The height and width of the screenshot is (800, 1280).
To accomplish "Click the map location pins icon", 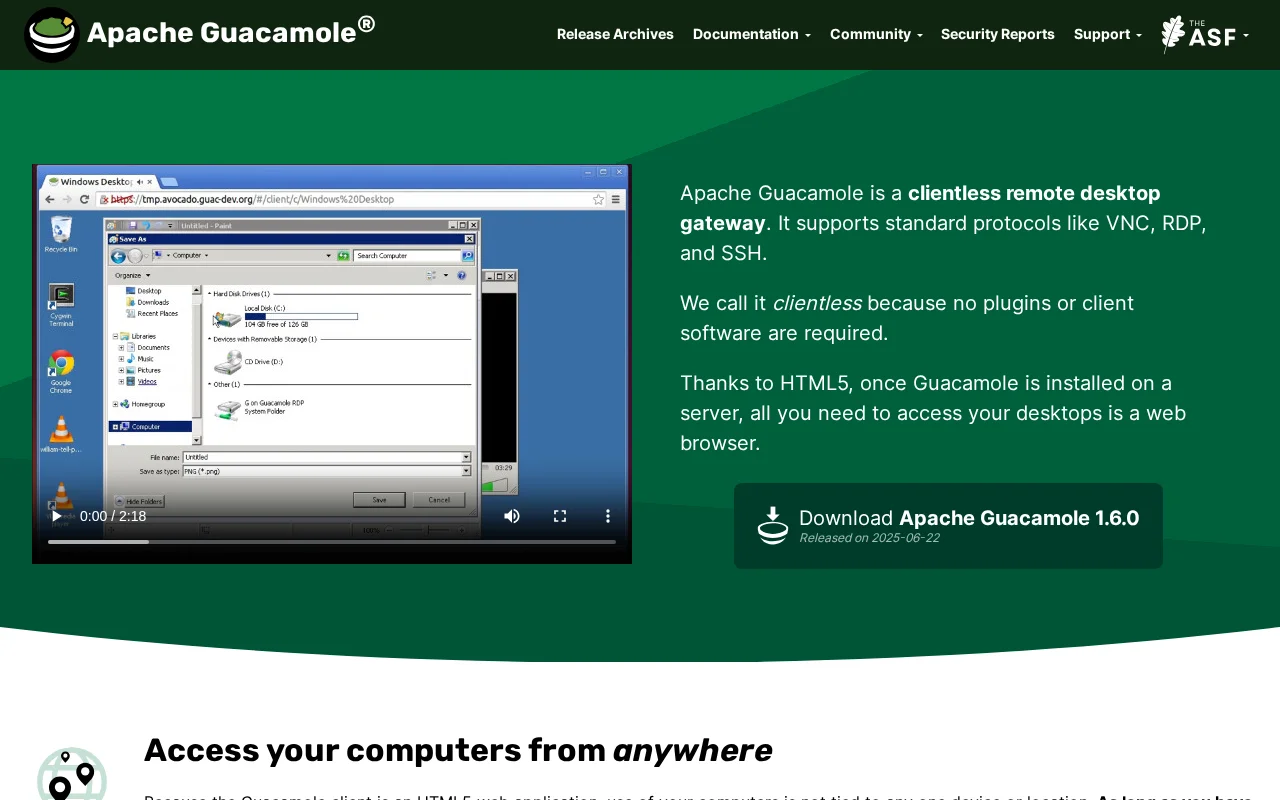I will [x=71, y=774].
